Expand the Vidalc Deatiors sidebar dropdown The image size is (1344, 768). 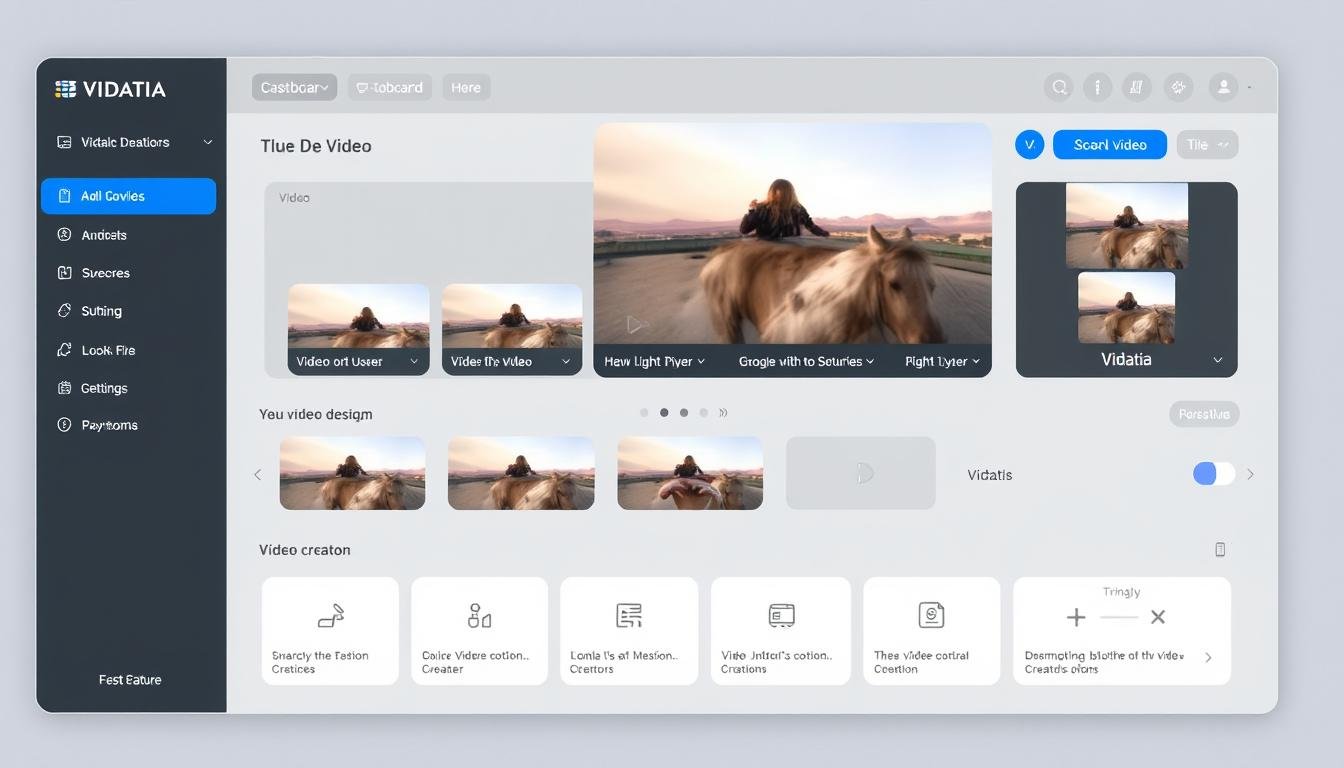[207, 142]
